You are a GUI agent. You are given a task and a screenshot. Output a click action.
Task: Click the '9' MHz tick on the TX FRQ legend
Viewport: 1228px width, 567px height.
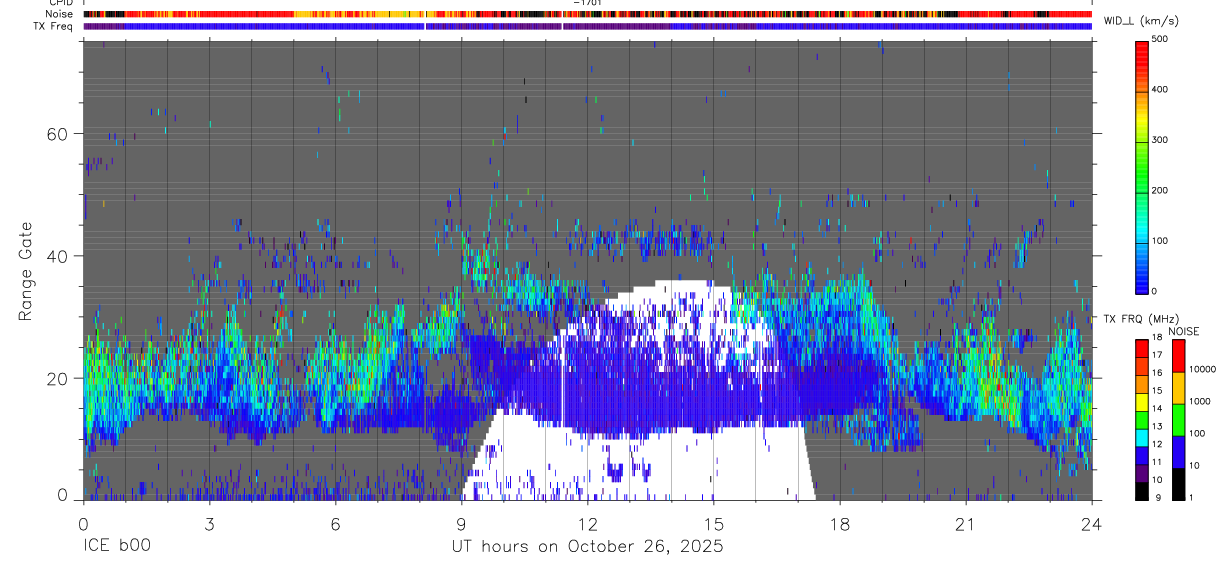tap(1157, 498)
